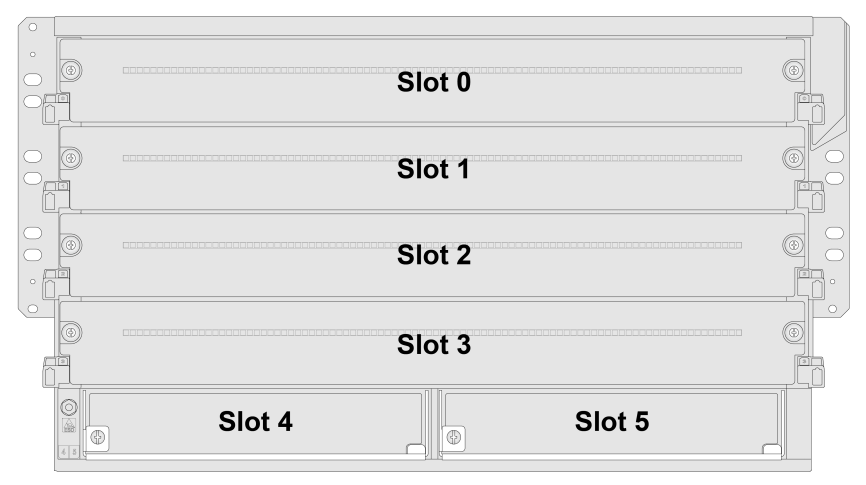Click the small slot number 5 label
The width and height of the screenshot is (866, 485).
click(x=75, y=451)
